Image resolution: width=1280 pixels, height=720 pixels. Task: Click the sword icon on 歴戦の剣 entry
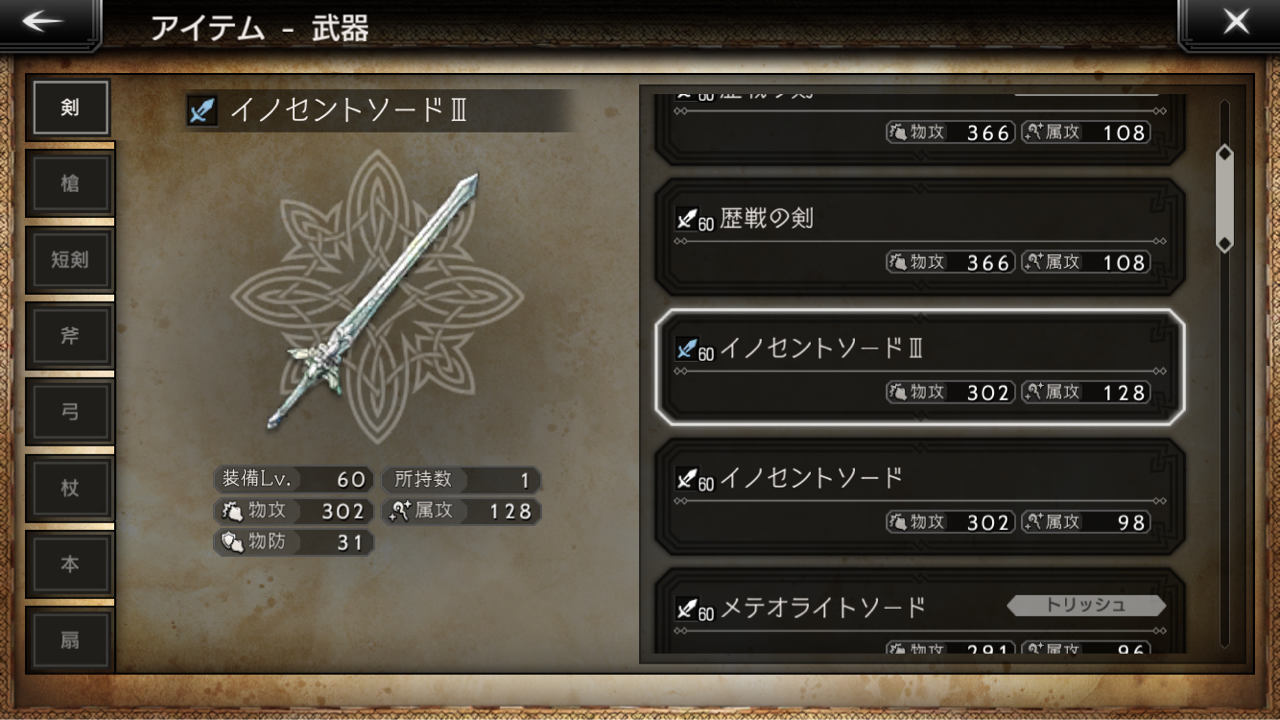[x=686, y=219]
